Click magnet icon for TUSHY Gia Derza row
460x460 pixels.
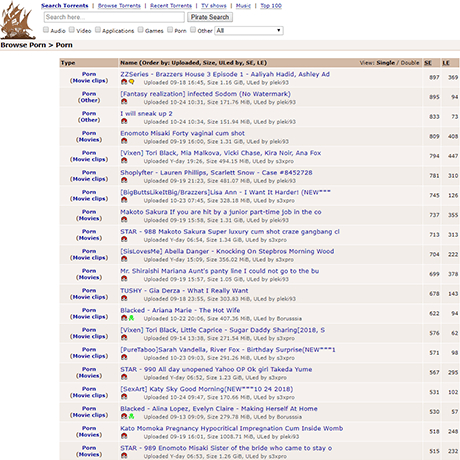[124, 298]
